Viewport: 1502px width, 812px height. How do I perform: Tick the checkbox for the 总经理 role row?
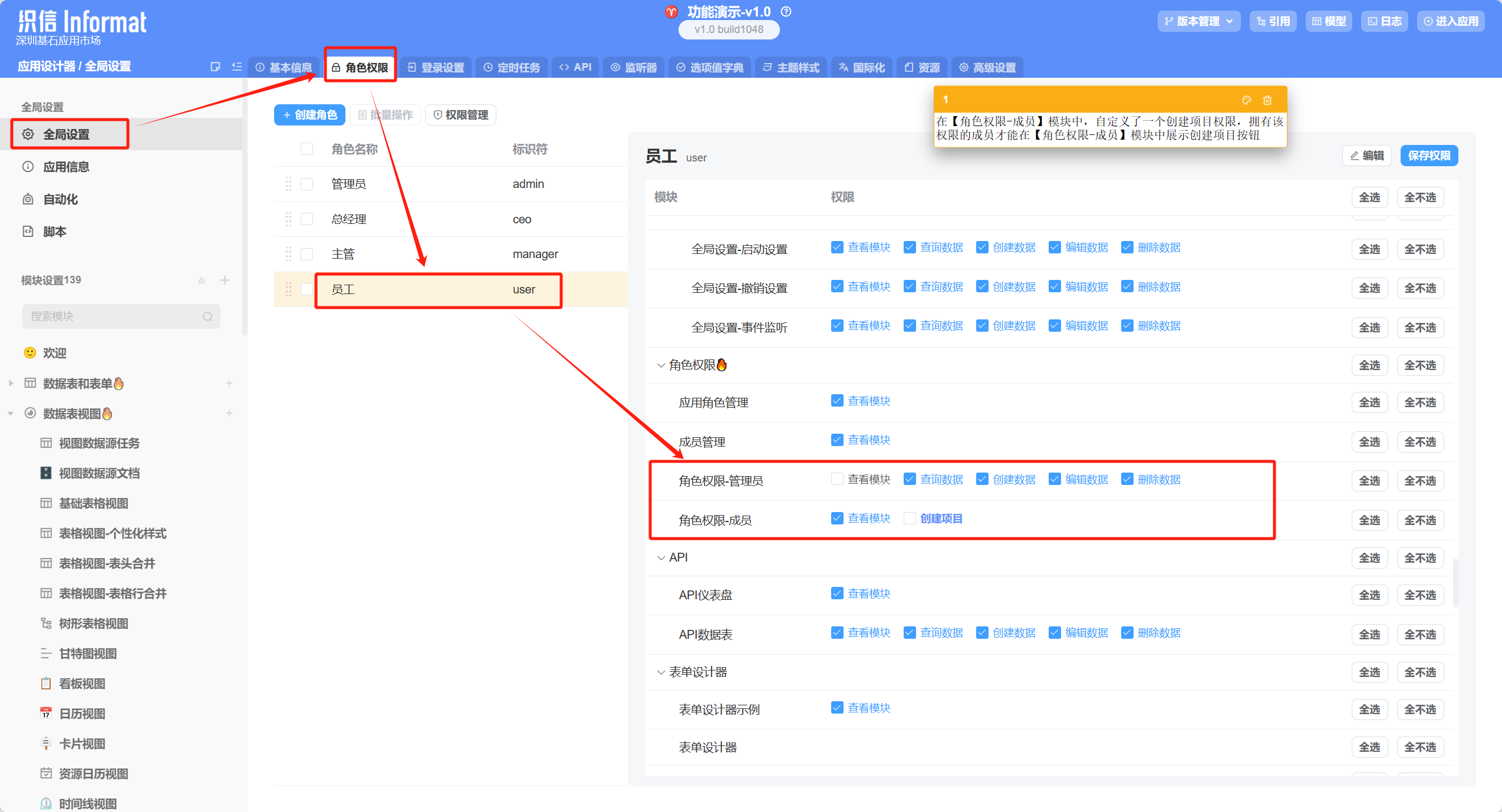[307, 219]
